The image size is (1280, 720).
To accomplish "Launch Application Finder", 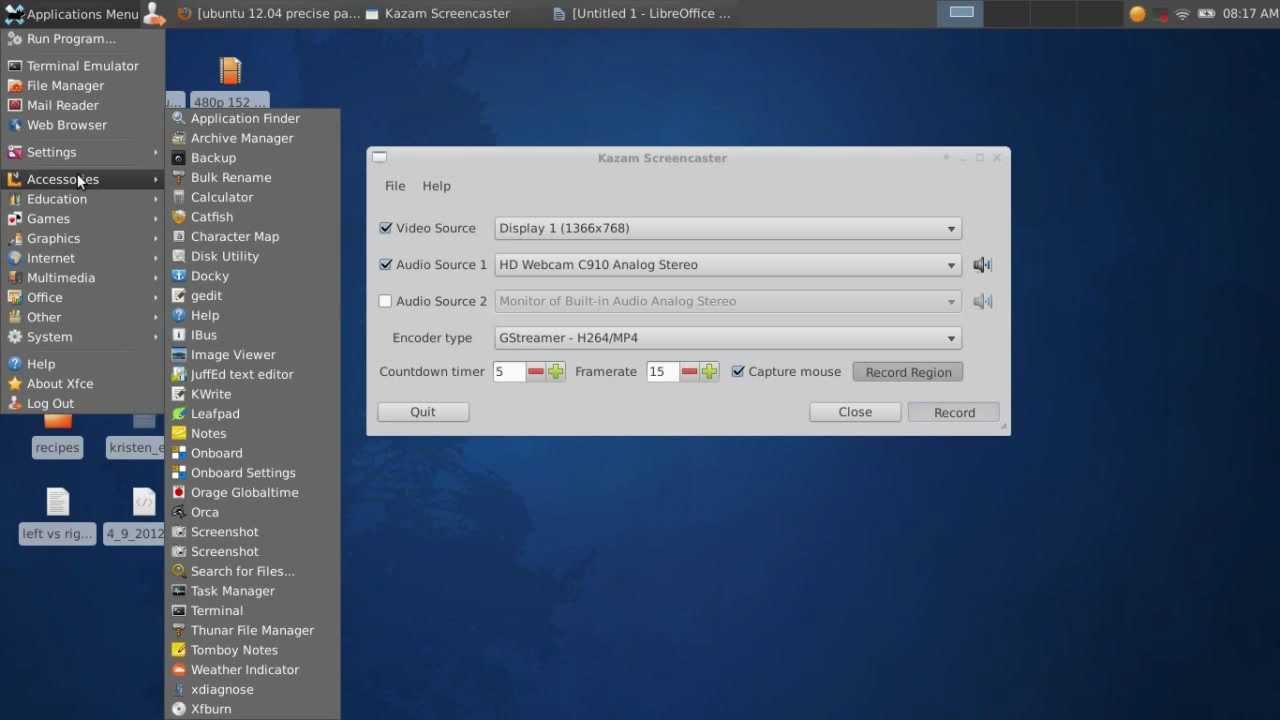I will 252,118.
